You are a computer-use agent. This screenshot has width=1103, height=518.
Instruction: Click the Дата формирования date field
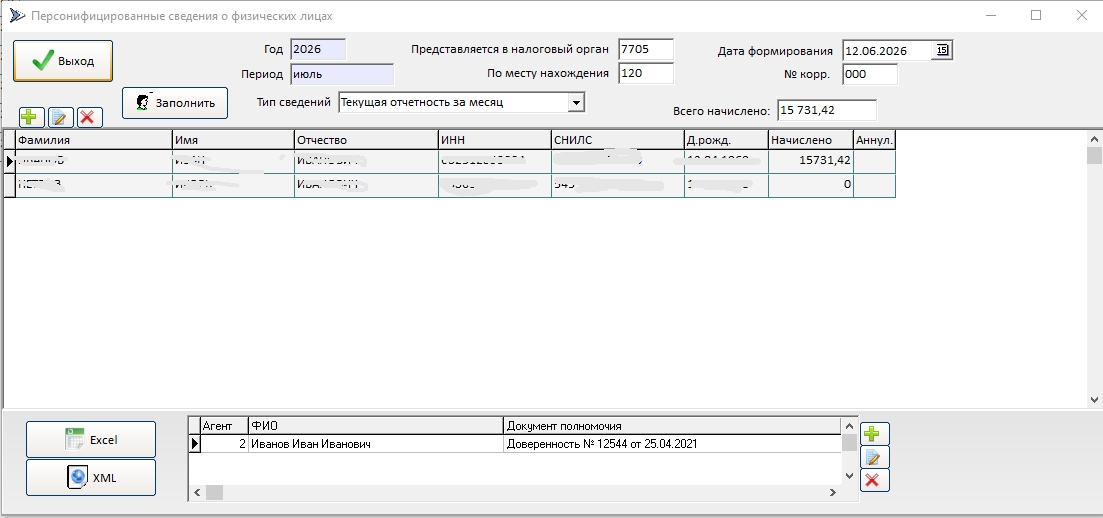point(888,51)
